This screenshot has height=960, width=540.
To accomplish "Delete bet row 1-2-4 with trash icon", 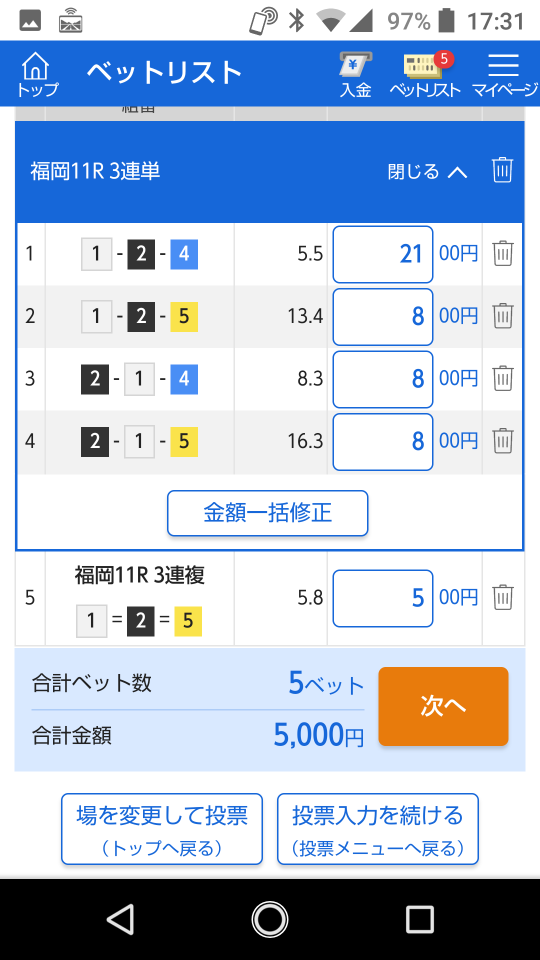I will pyautogui.click(x=503, y=253).
